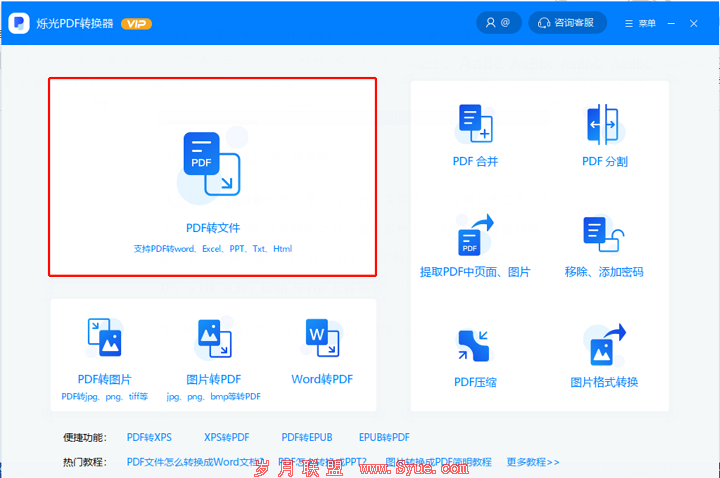Click the text PDF转jpg、png、tiff等
The height and width of the screenshot is (478, 720).
tap(105, 396)
